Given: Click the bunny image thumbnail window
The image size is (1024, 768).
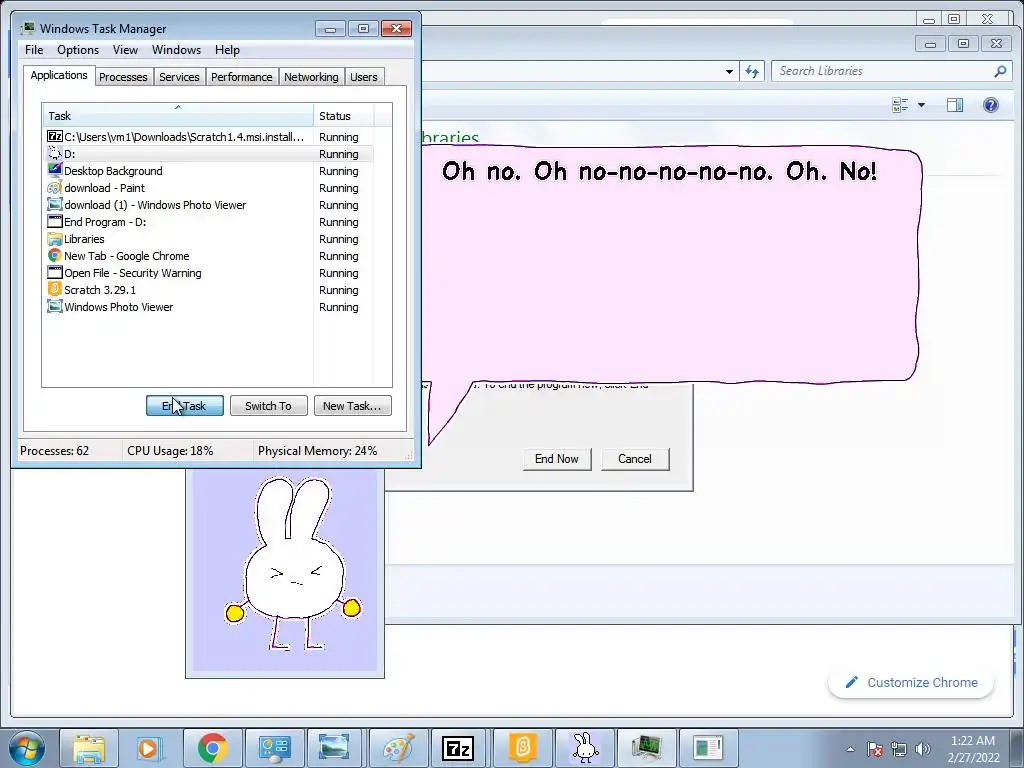Looking at the screenshot, I should point(285,571).
